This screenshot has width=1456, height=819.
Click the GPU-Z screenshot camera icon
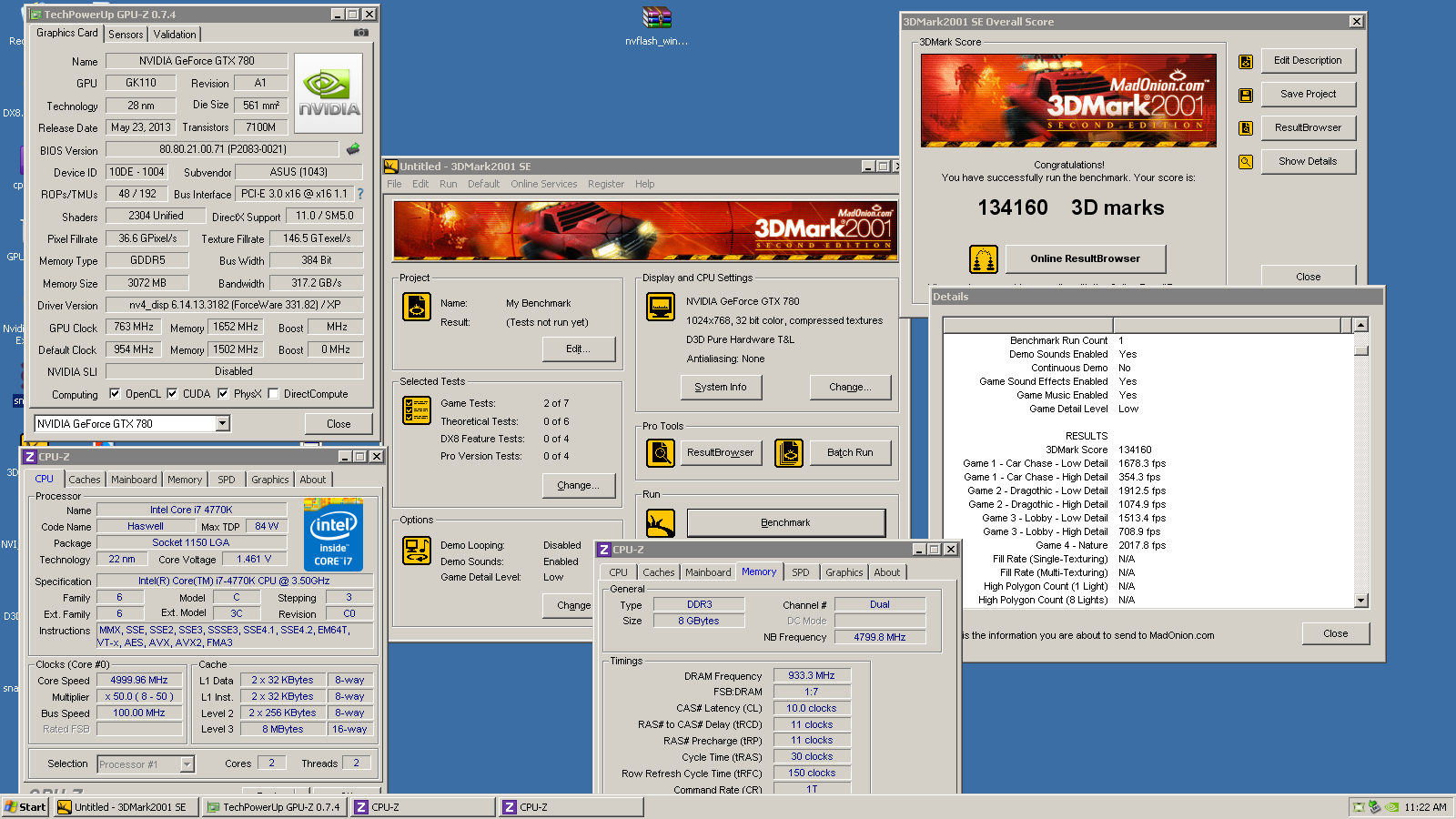361,33
